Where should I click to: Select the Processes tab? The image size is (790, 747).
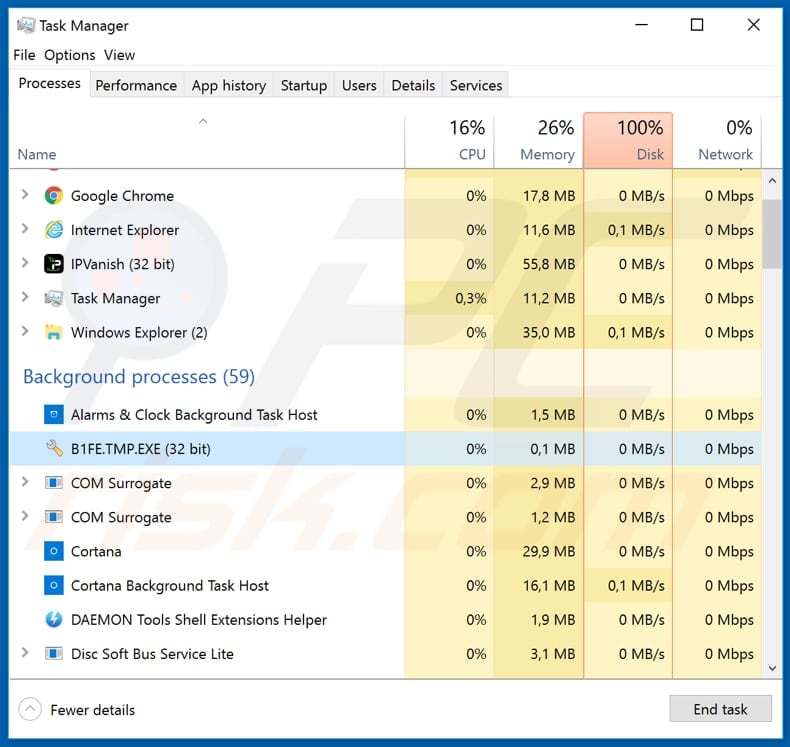click(49, 84)
